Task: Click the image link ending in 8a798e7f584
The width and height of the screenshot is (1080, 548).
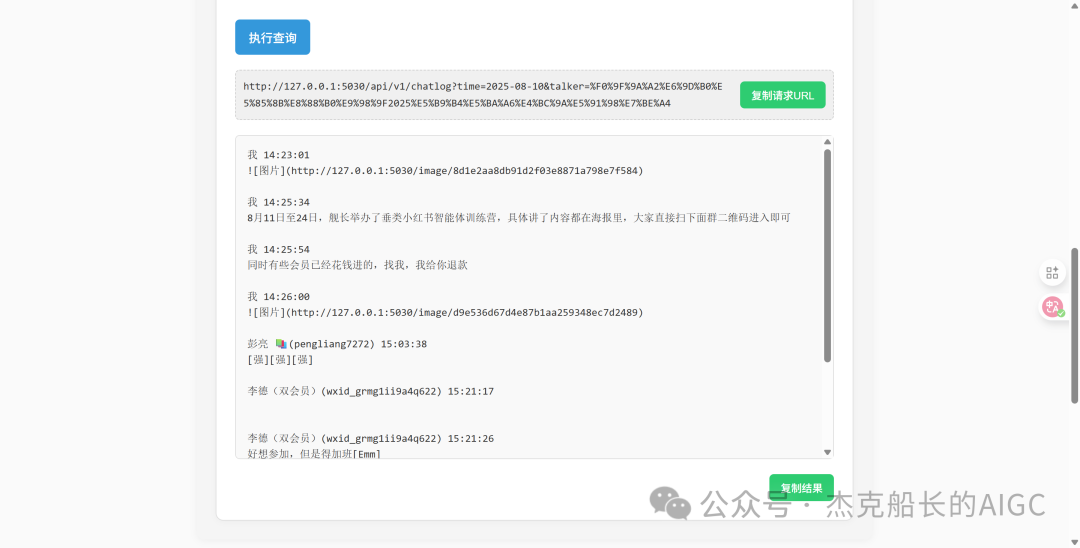Action: pos(445,171)
